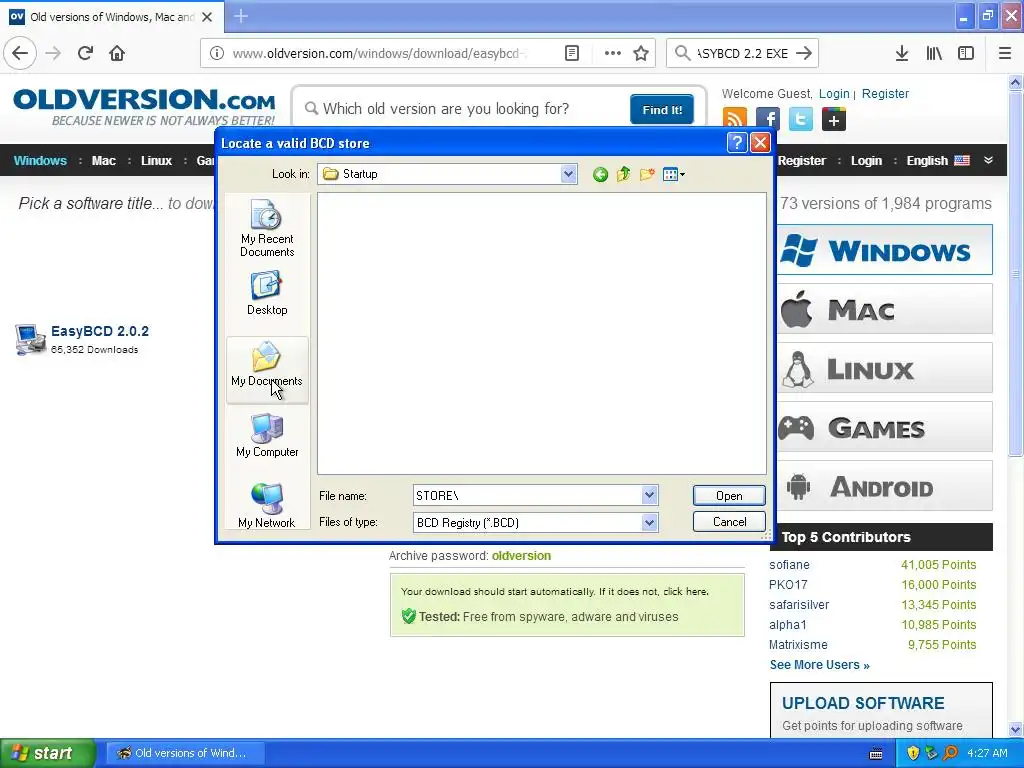
Task: Click the Open button in dialog
Action: (x=729, y=496)
